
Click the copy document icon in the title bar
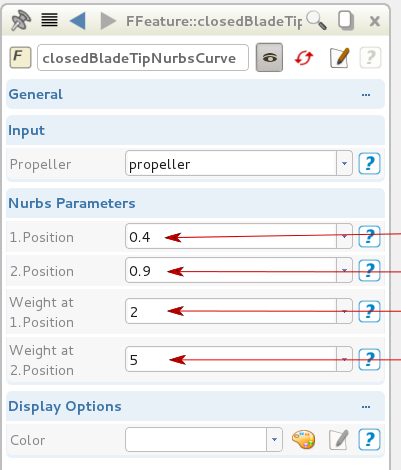pyautogui.click(x=346, y=21)
